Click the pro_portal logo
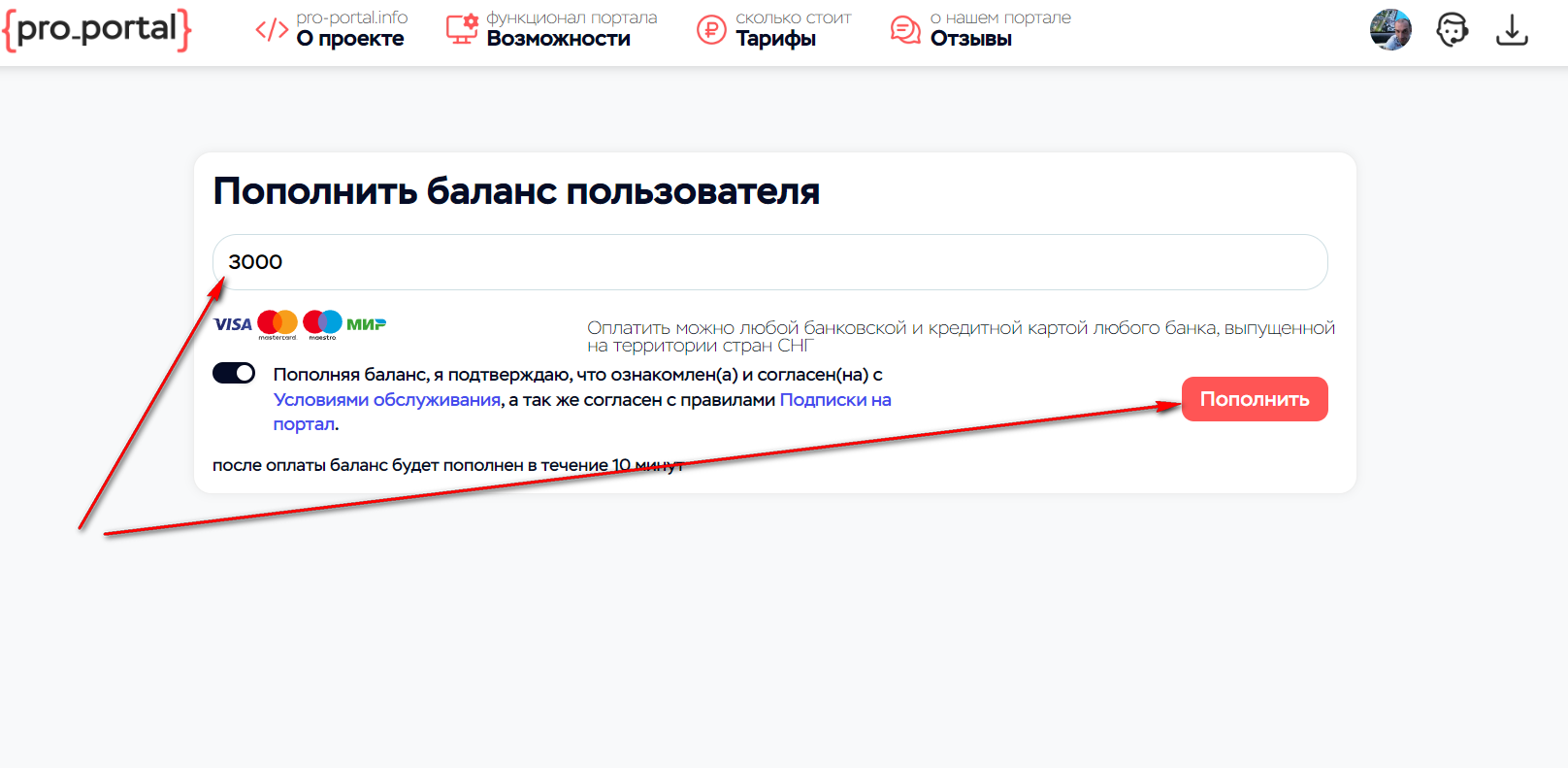The image size is (1568, 768). 97,29
